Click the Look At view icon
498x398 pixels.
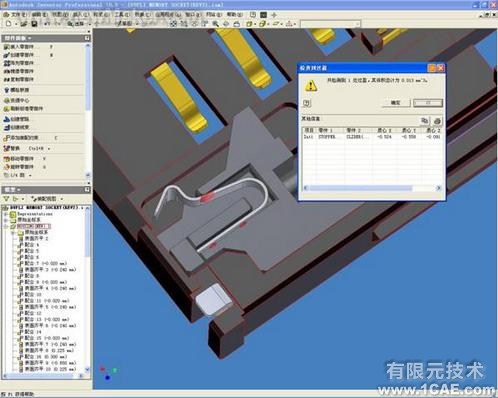(x=237, y=24)
